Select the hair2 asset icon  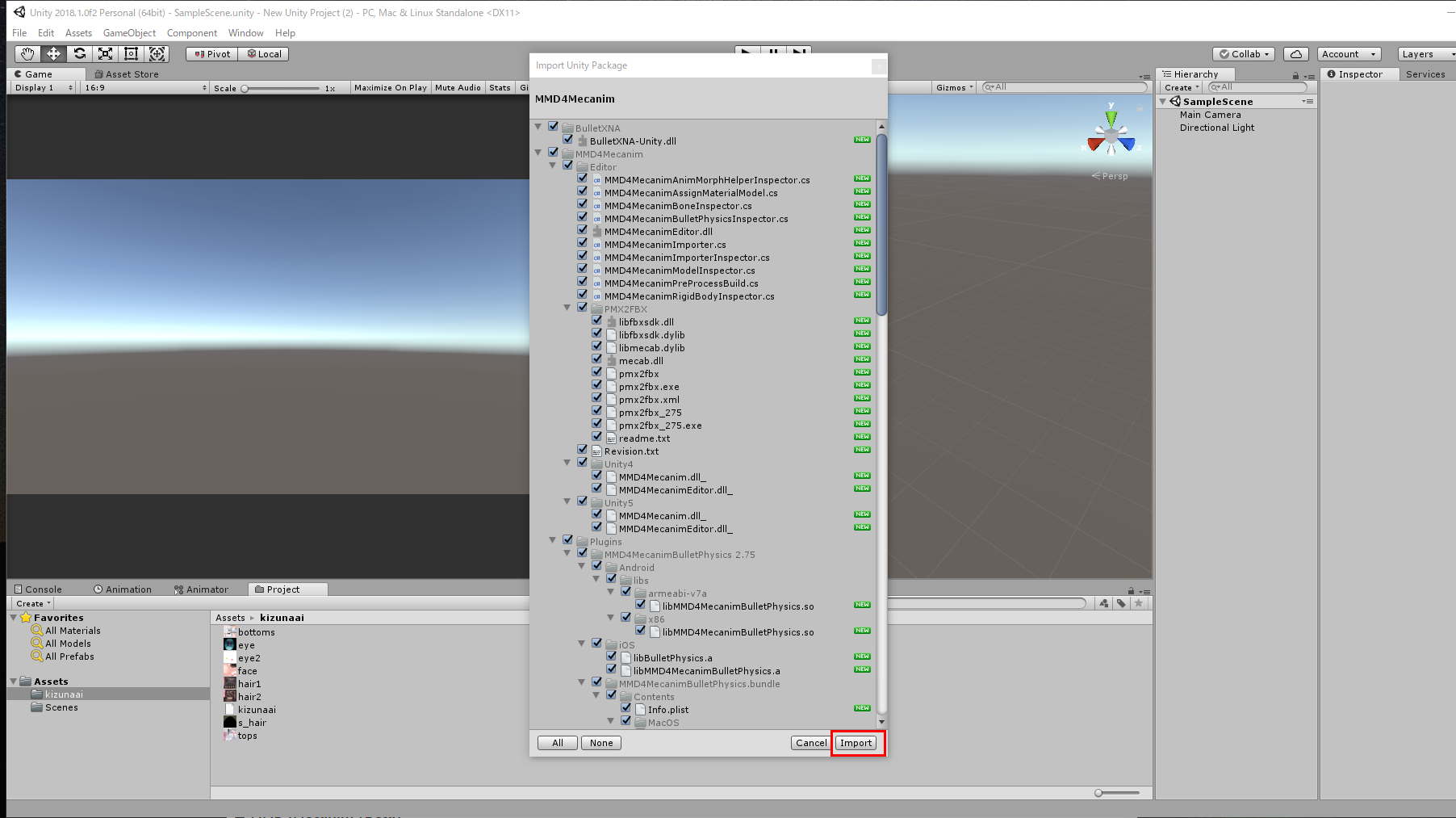[x=230, y=697]
